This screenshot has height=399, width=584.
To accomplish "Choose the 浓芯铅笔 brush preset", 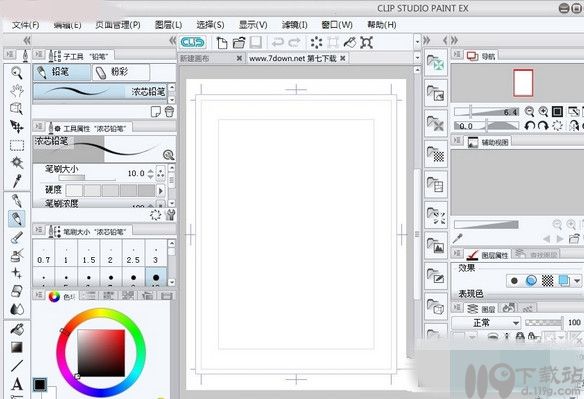I will pyautogui.click(x=100, y=91).
